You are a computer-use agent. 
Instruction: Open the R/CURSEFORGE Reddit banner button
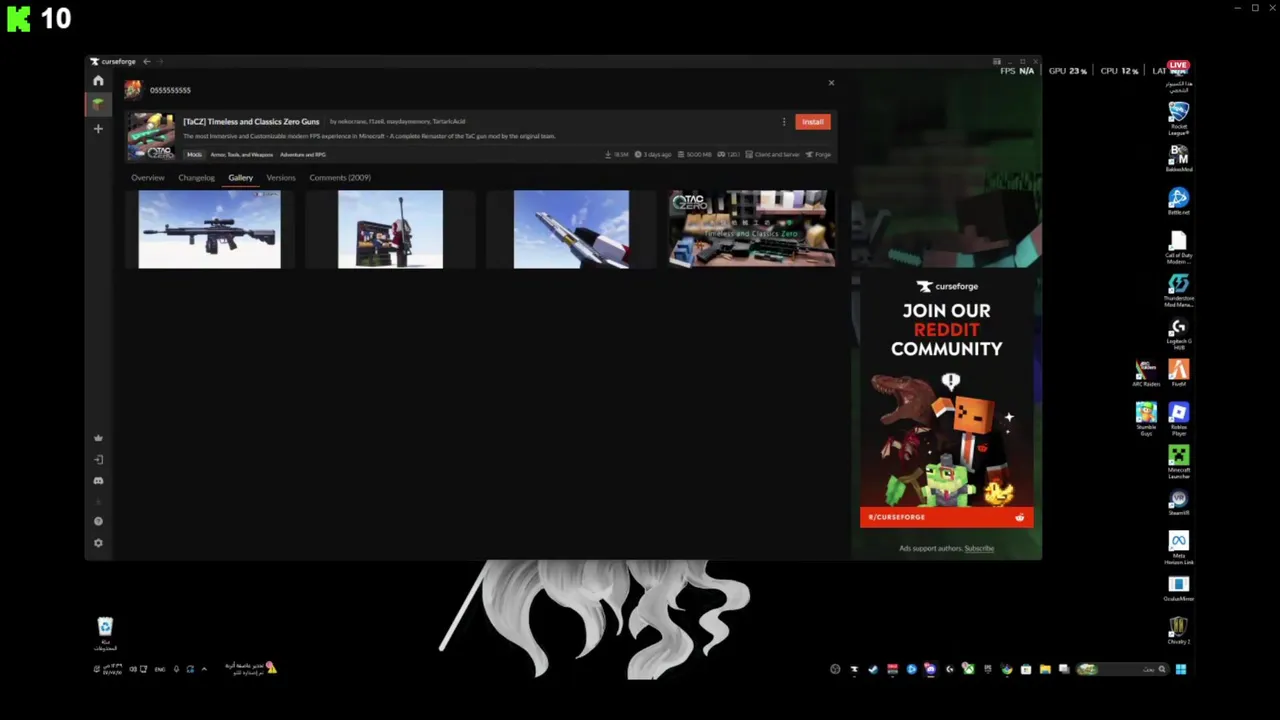click(946, 517)
